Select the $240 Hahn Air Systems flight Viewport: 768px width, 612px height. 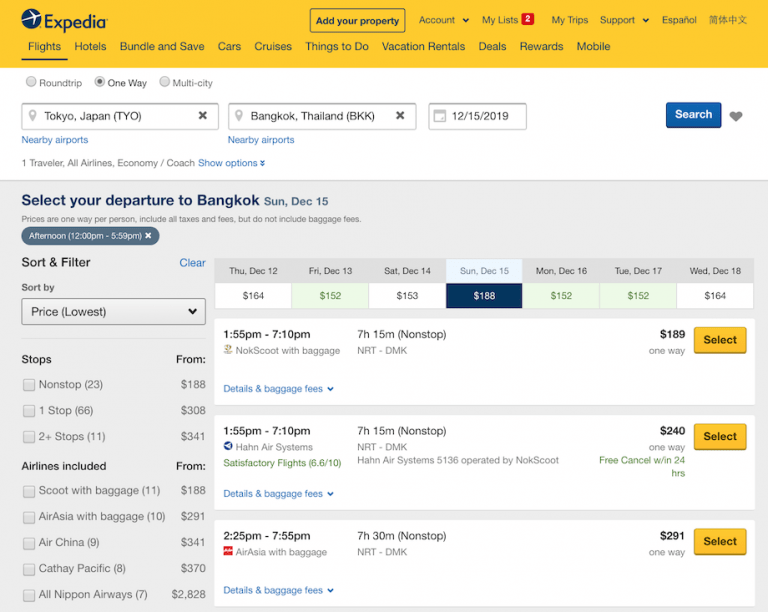pos(720,436)
